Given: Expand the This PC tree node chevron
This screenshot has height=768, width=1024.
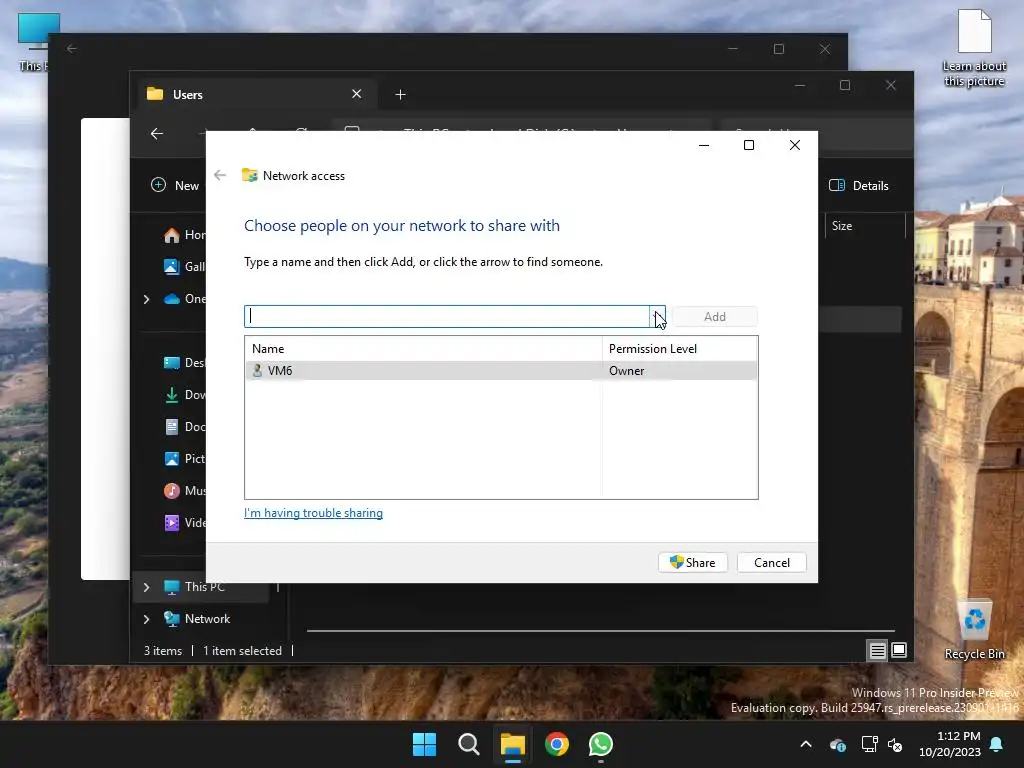Looking at the screenshot, I should coord(146,587).
